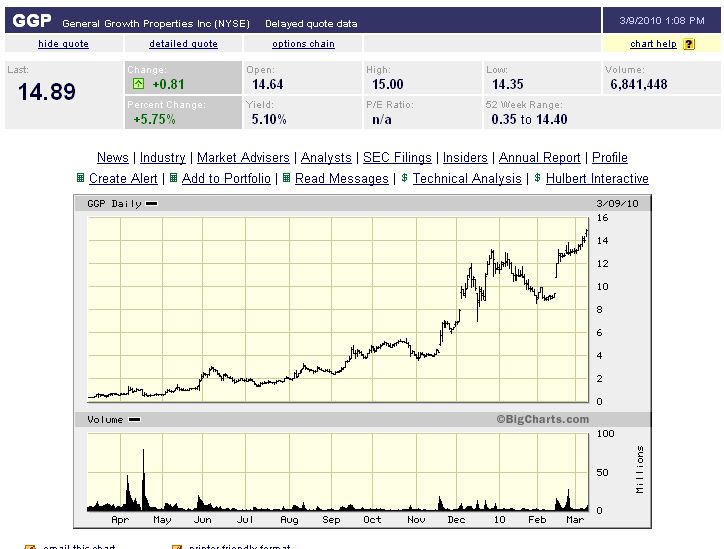The height and width of the screenshot is (549, 724).
Task: Click the 3/9/2010 1:08 PM timestamp
Action: [662, 20]
